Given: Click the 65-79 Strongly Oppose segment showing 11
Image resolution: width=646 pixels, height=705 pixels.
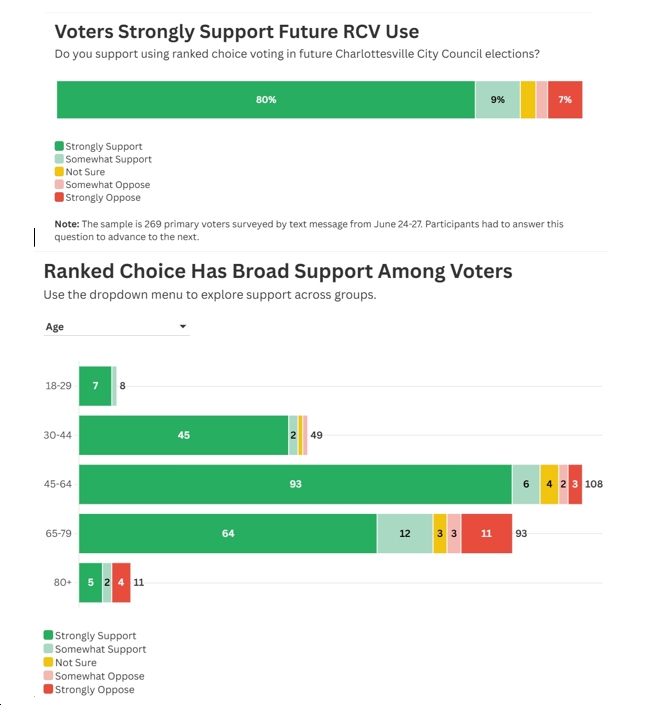Looking at the screenshot, I should point(486,534).
